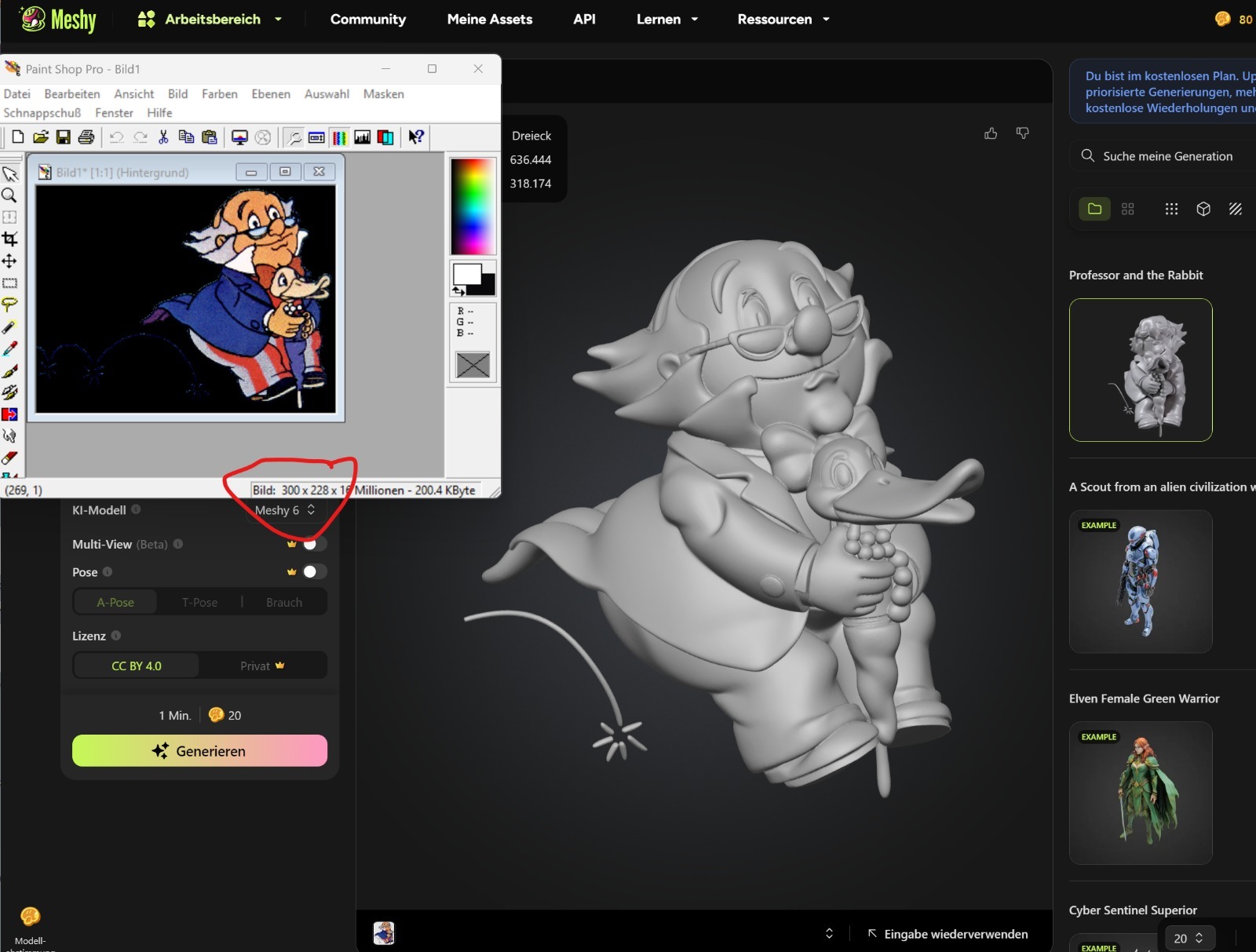Screen dimensions: 1256x952
Task: Select the Crop tool in Paint Shop Pro
Action: 10,239
